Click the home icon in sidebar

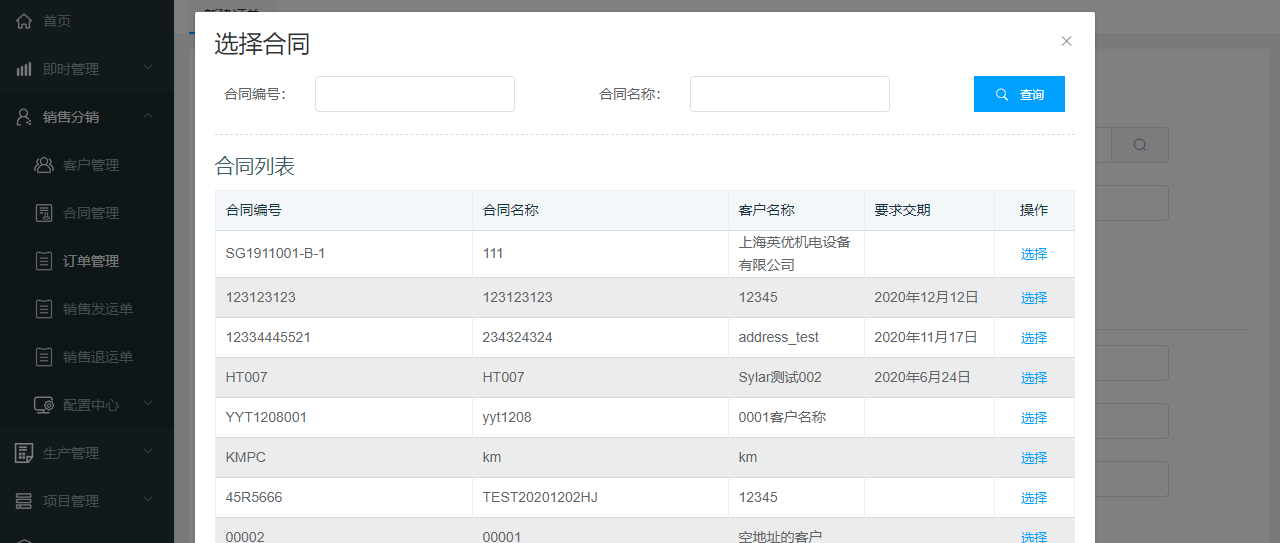[24, 21]
